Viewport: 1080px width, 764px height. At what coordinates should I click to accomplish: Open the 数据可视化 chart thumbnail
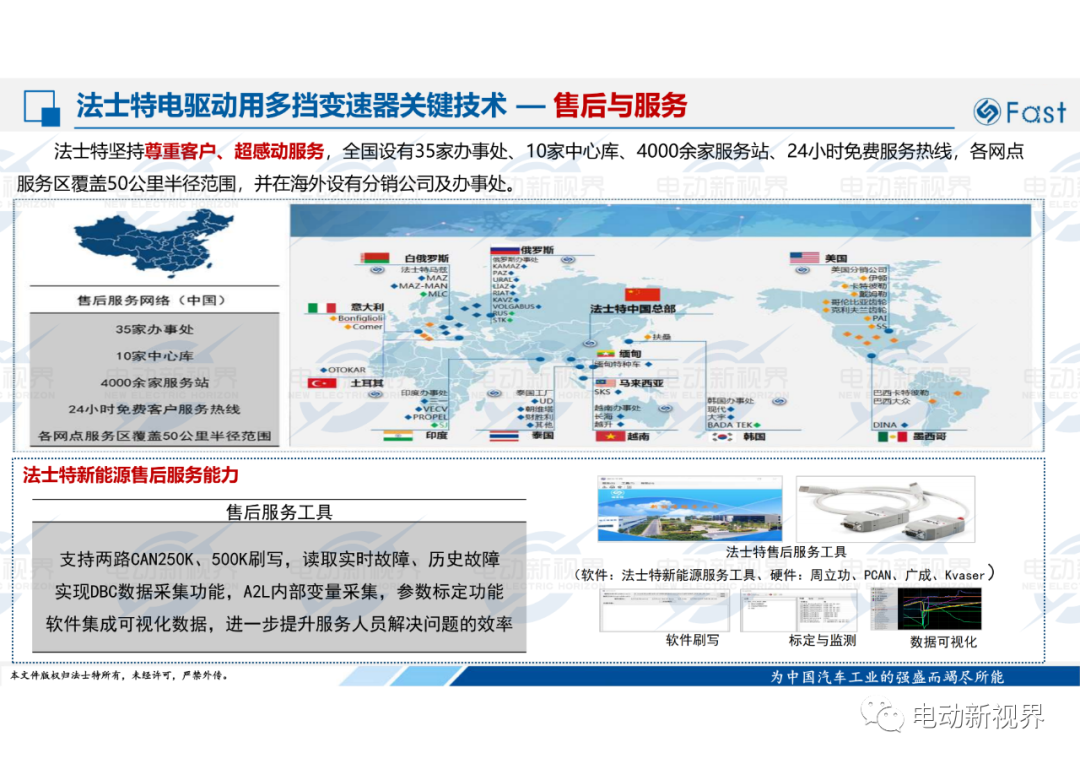[x=926, y=608]
